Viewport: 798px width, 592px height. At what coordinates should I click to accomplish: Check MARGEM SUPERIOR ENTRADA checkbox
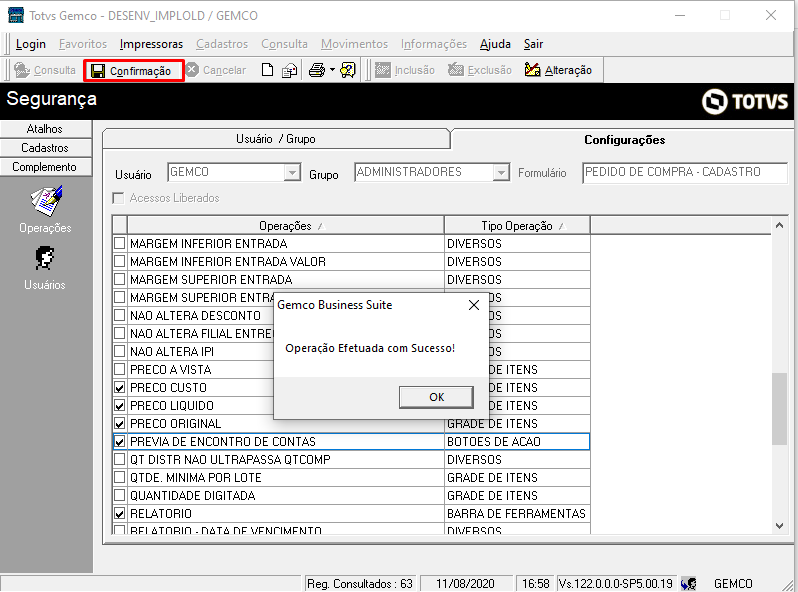pyautogui.click(x=120, y=279)
